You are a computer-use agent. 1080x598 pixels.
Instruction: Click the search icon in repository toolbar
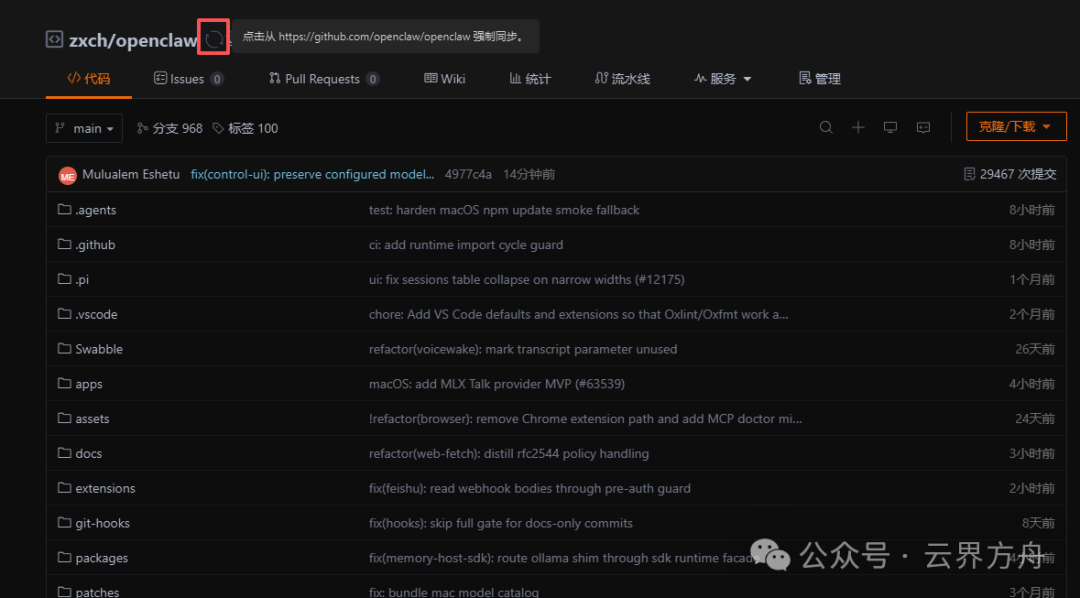pos(826,127)
